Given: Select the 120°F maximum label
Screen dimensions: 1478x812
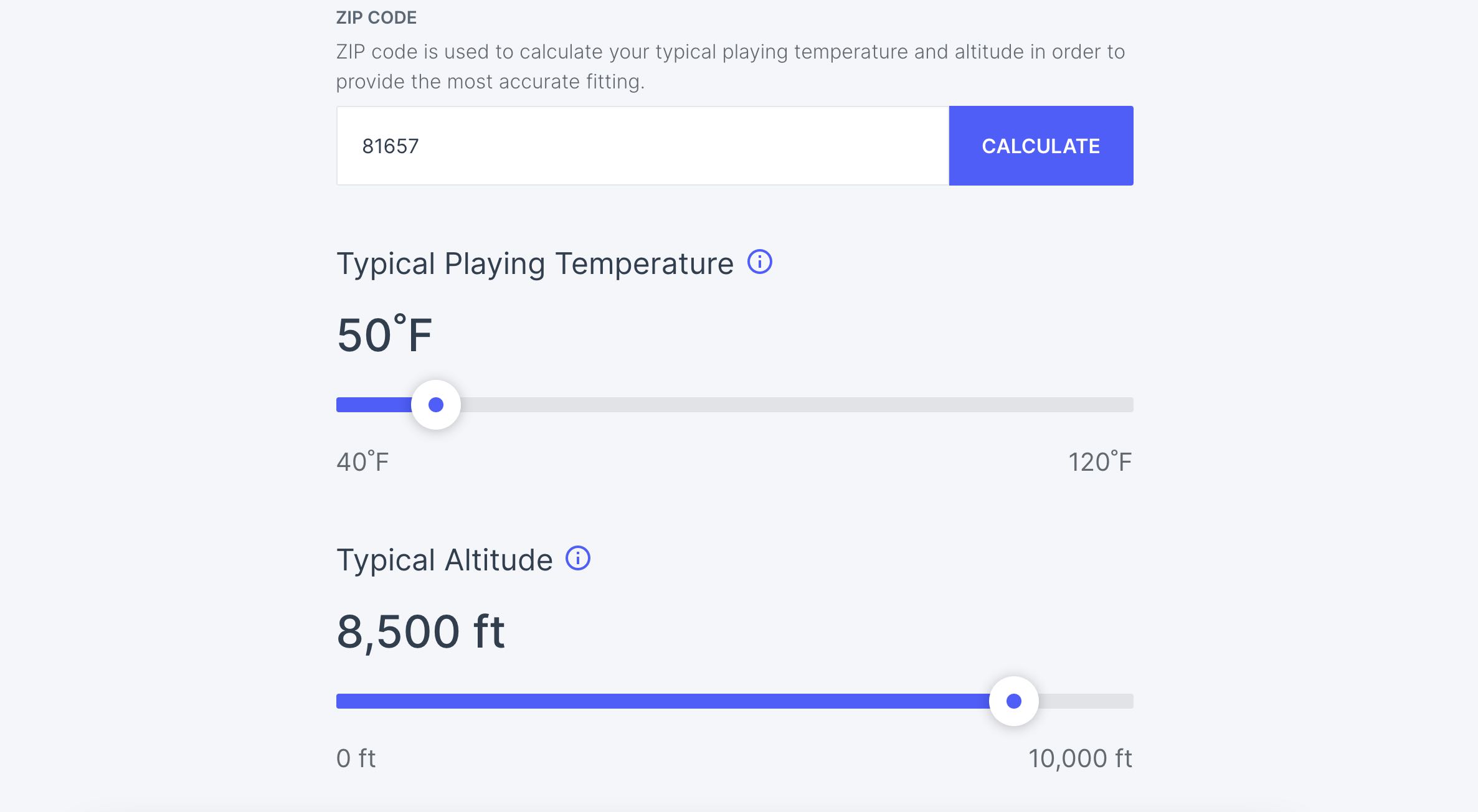Looking at the screenshot, I should (1099, 462).
